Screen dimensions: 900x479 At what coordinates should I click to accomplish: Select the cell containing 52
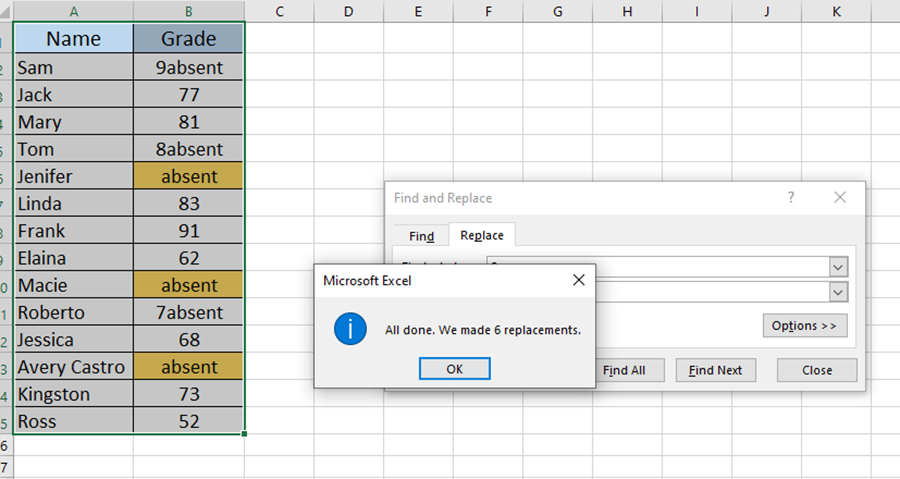point(189,421)
